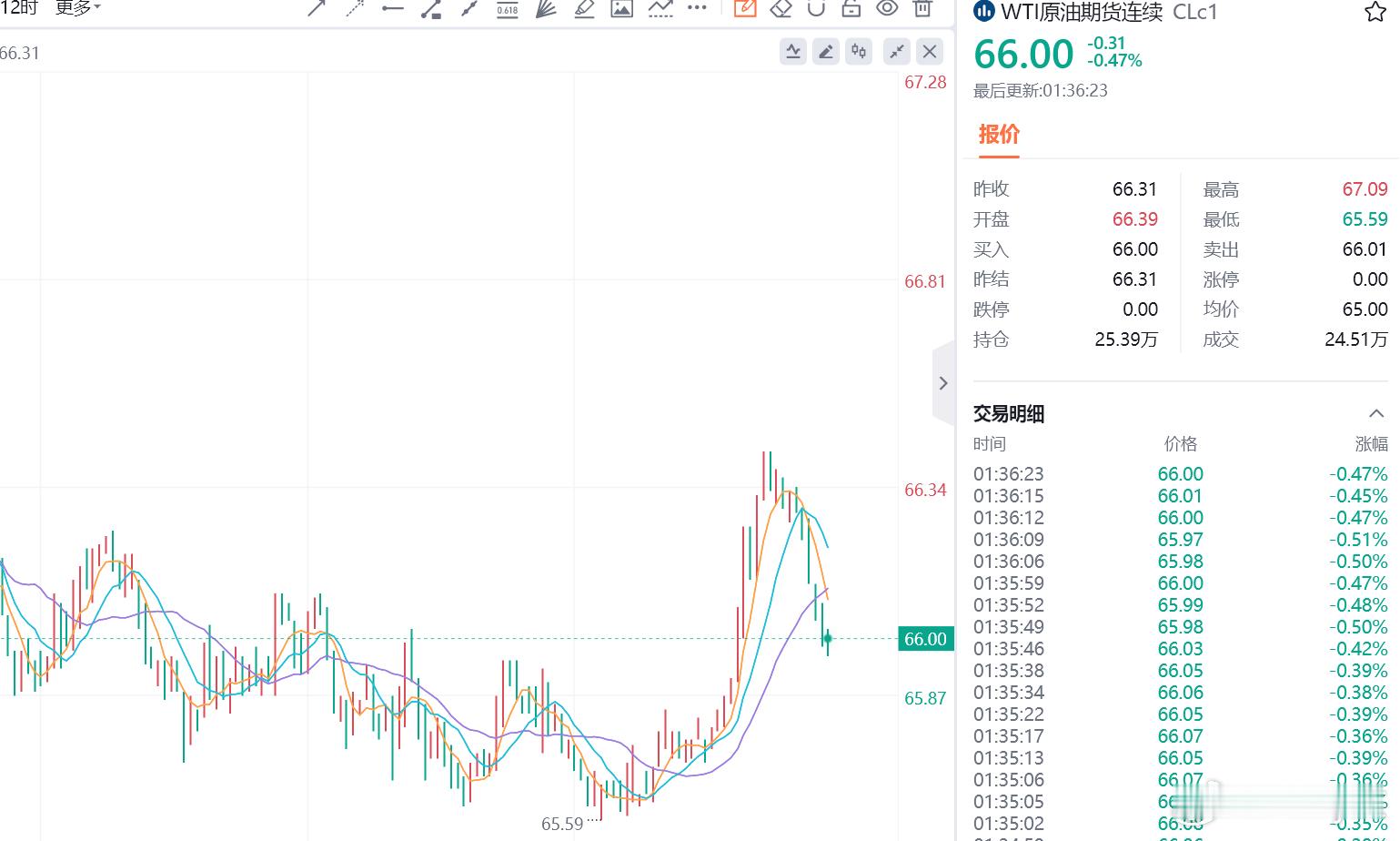
Task: Open the 更多 timeframe dropdown
Action: (78, 8)
